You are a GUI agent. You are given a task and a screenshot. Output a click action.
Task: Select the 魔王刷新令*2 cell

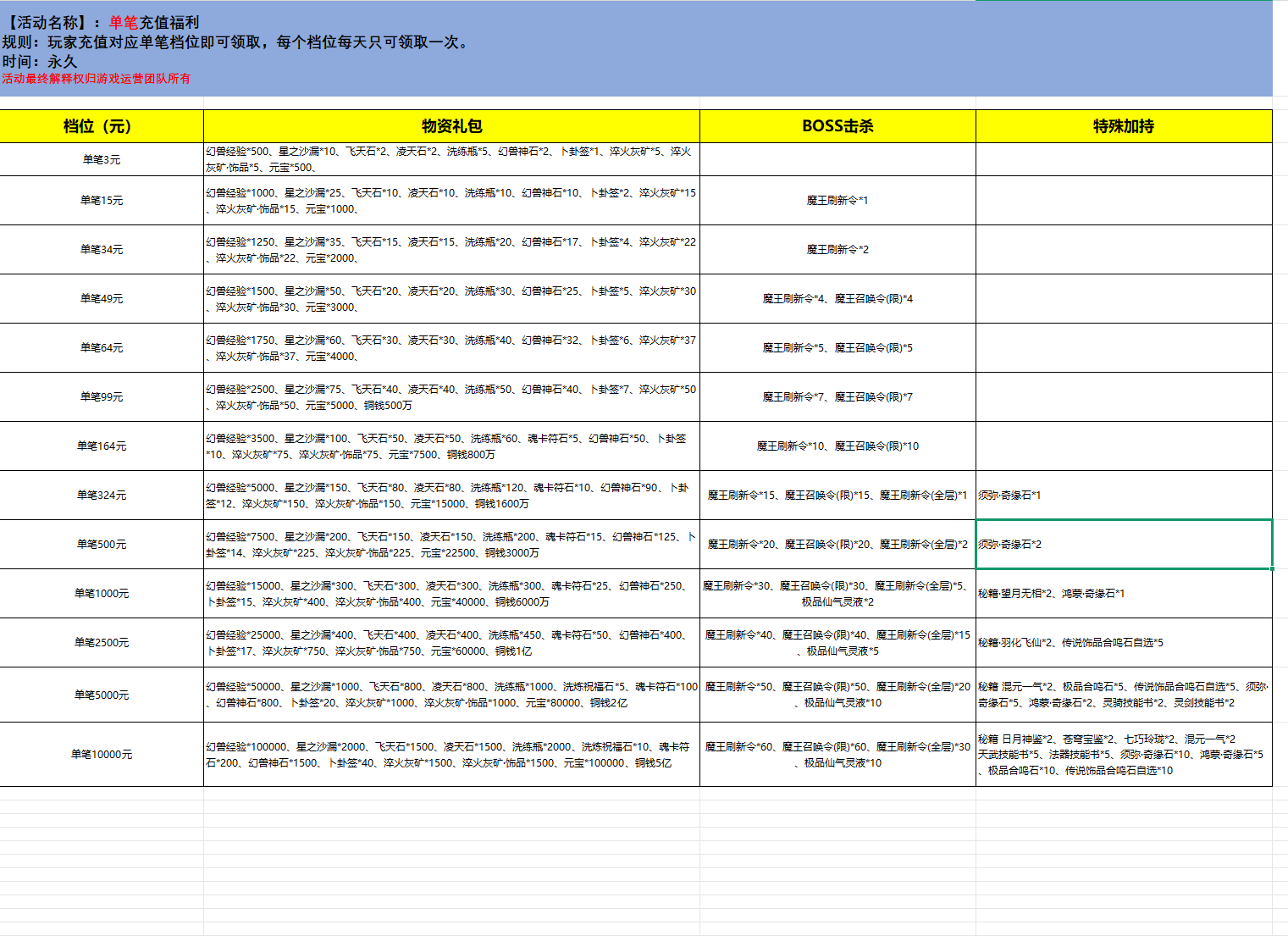837,250
